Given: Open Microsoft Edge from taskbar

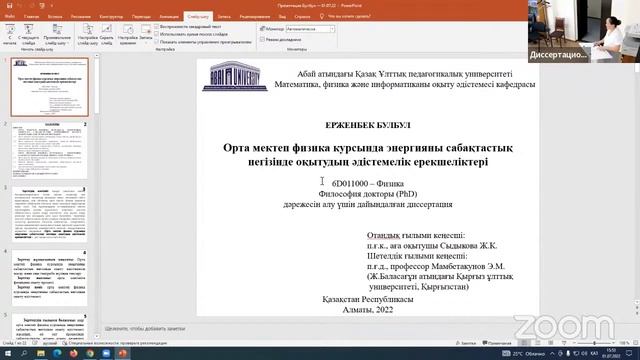Looking at the screenshot, I should click(57, 353).
